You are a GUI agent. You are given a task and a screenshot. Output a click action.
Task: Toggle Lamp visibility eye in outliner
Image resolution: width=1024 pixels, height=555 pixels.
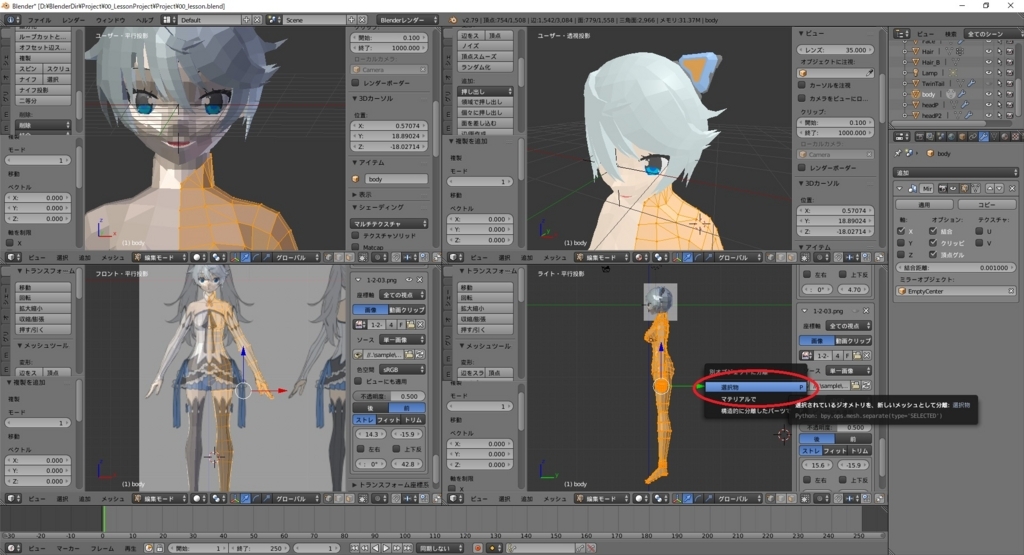[988, 72]
